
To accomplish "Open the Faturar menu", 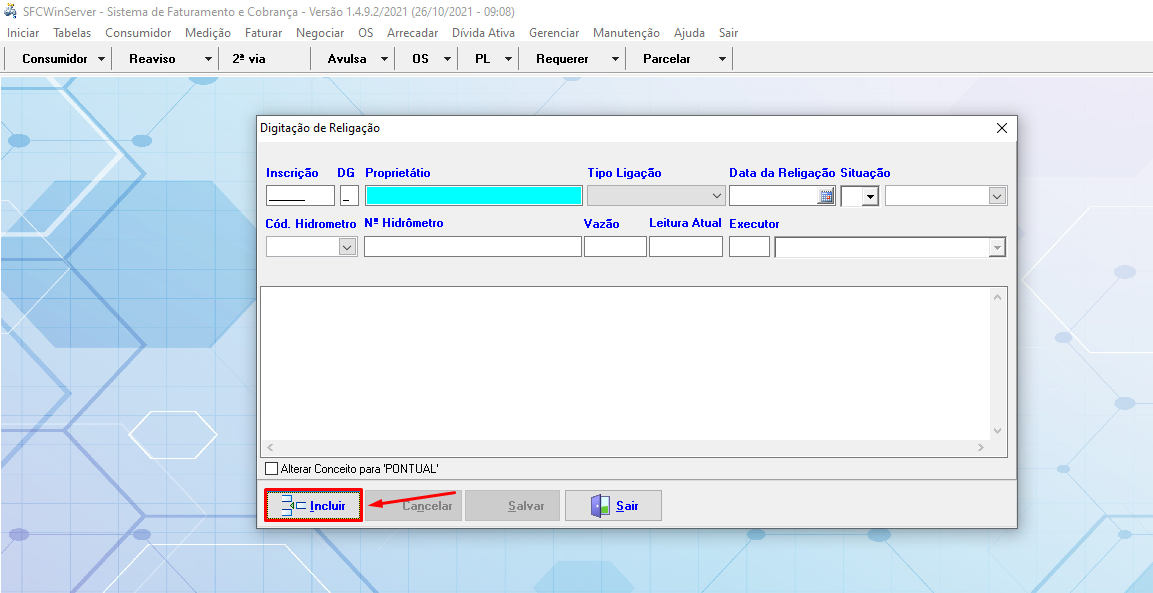I will [x=263, y=33].
